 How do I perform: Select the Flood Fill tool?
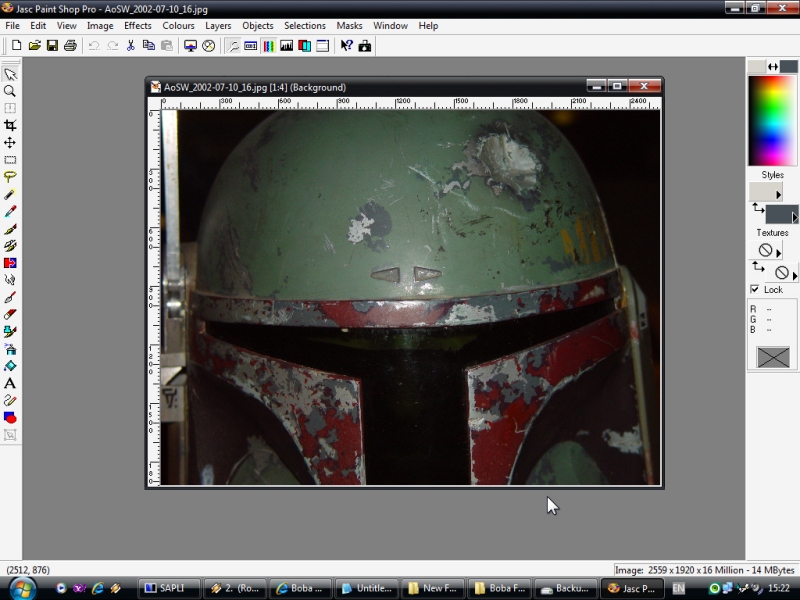[x=10, y=366]
